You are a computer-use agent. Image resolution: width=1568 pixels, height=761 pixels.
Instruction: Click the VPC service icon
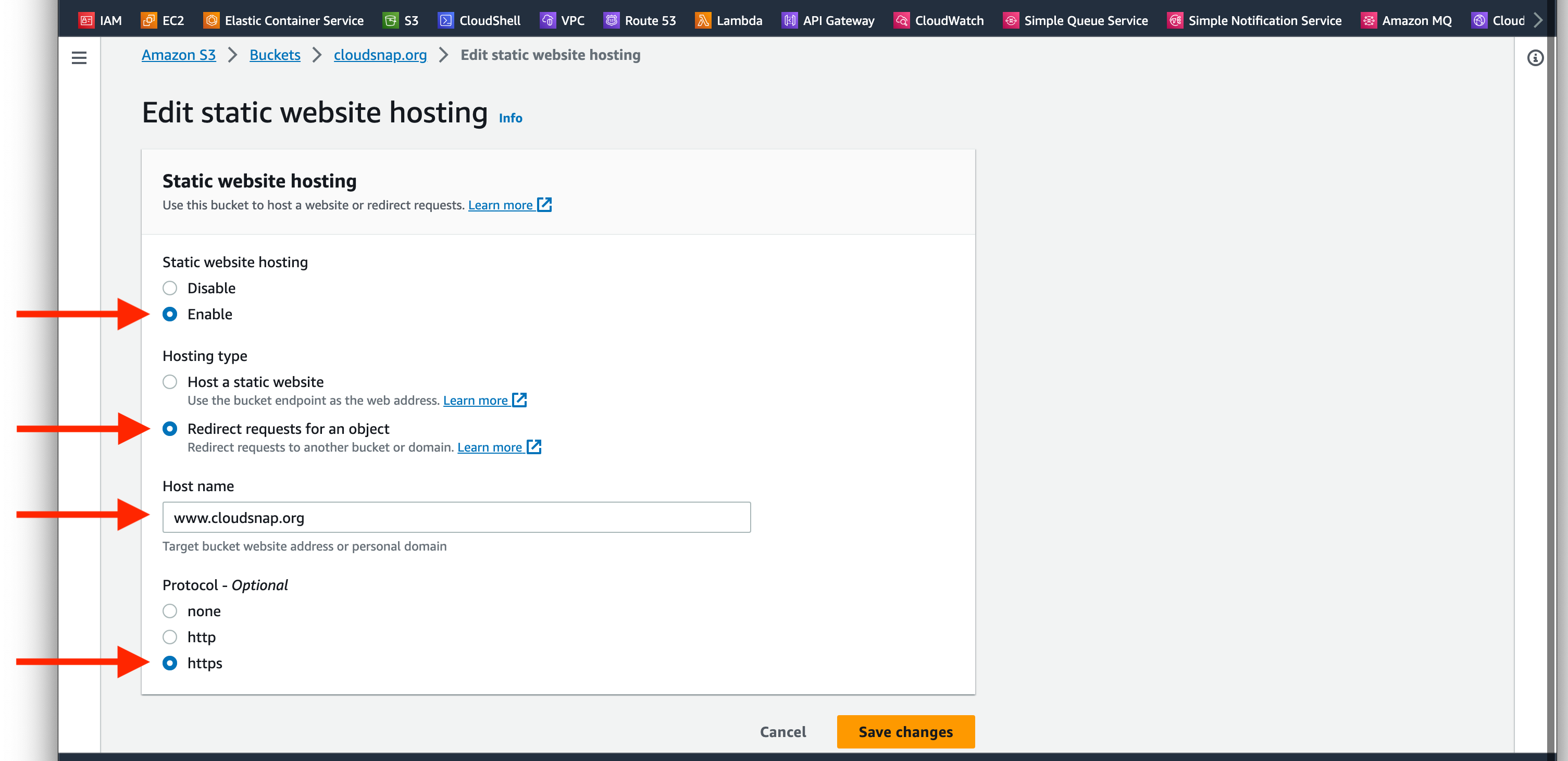[x=548, y=21]
